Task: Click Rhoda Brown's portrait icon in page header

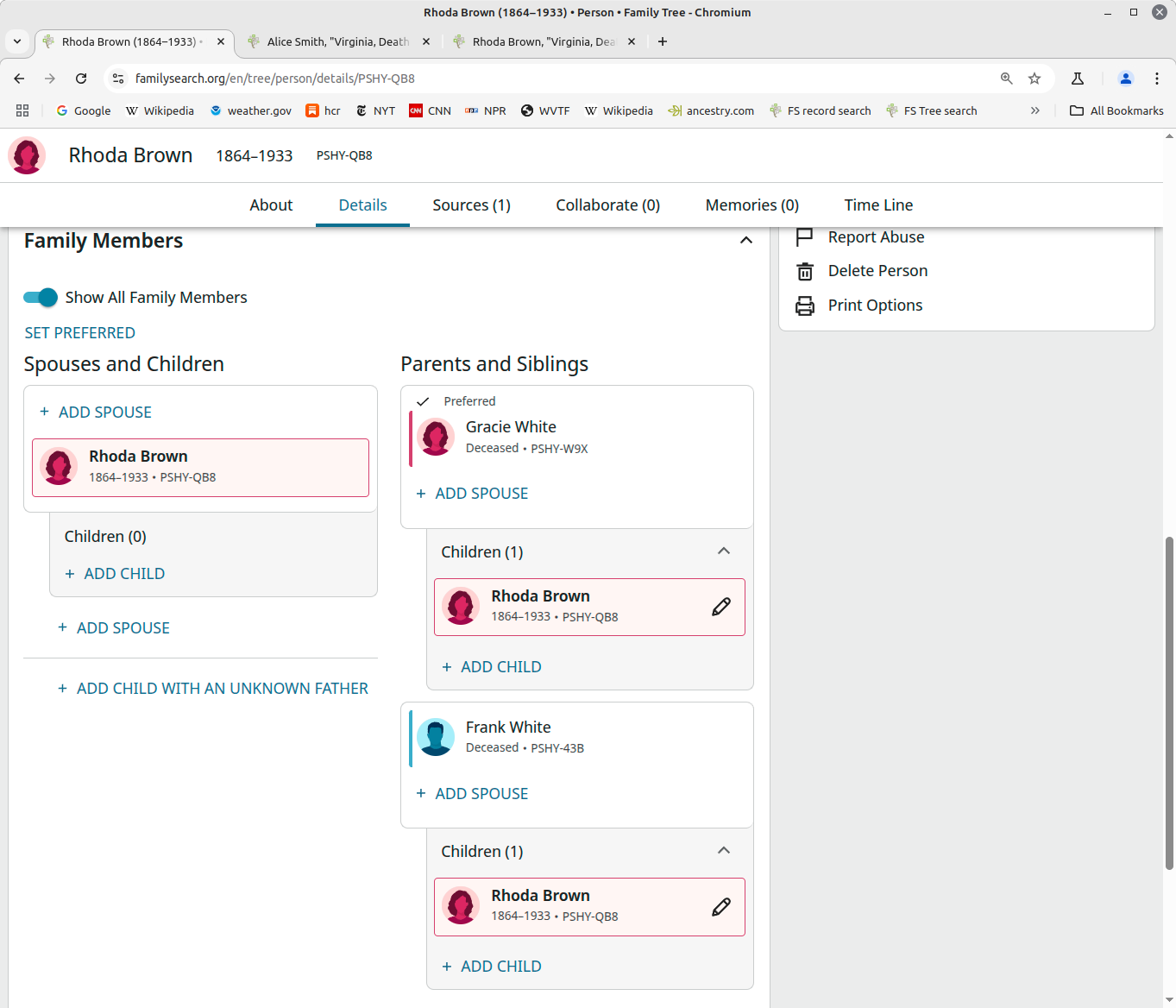Action: coord(27,155)
